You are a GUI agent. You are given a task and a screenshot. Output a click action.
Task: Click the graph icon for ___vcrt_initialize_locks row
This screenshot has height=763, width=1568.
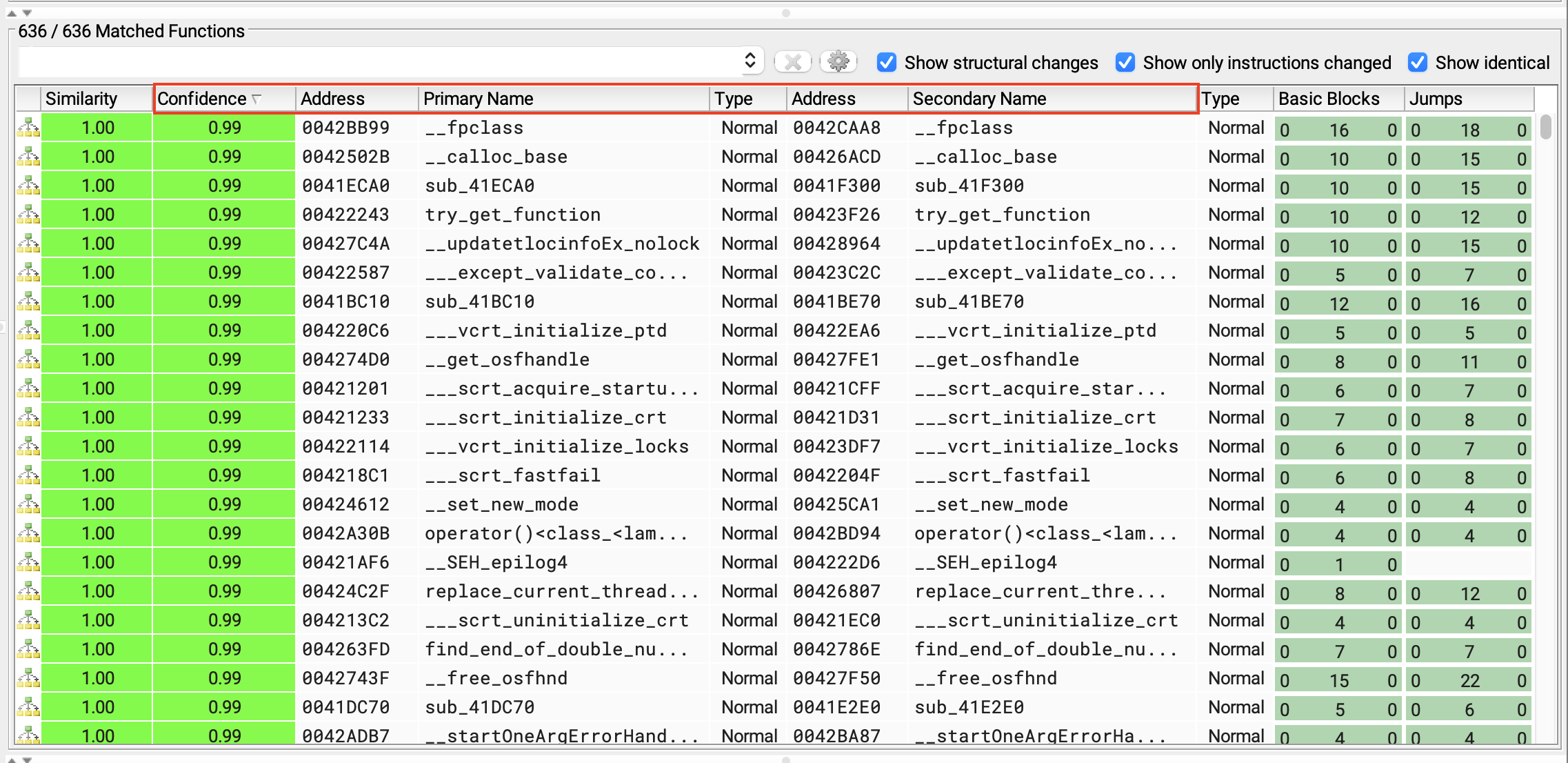coord(28,446)
